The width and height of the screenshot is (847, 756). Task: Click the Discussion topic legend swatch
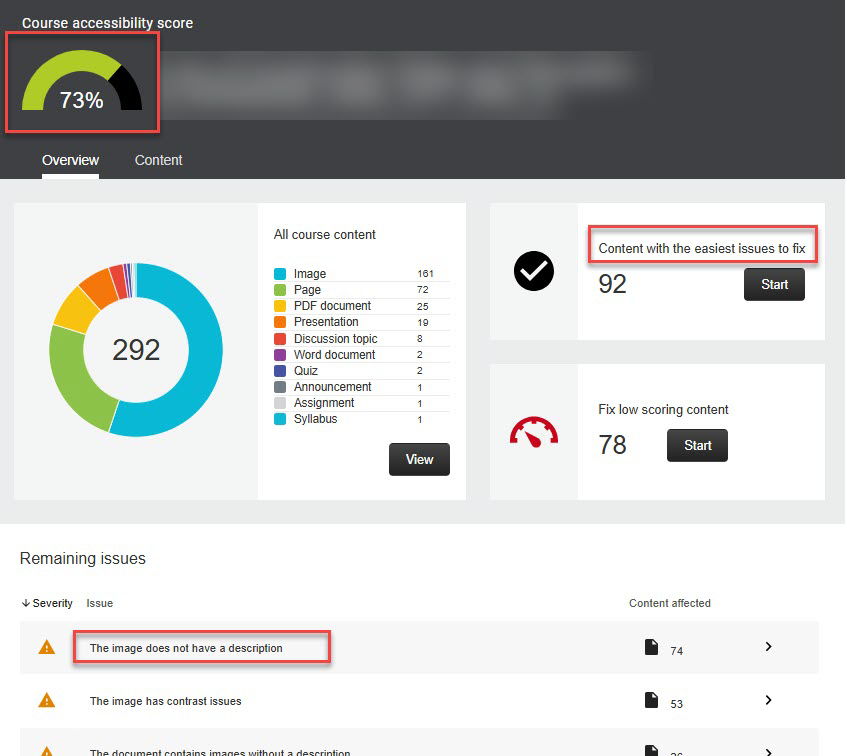click(x=280, y=339)
